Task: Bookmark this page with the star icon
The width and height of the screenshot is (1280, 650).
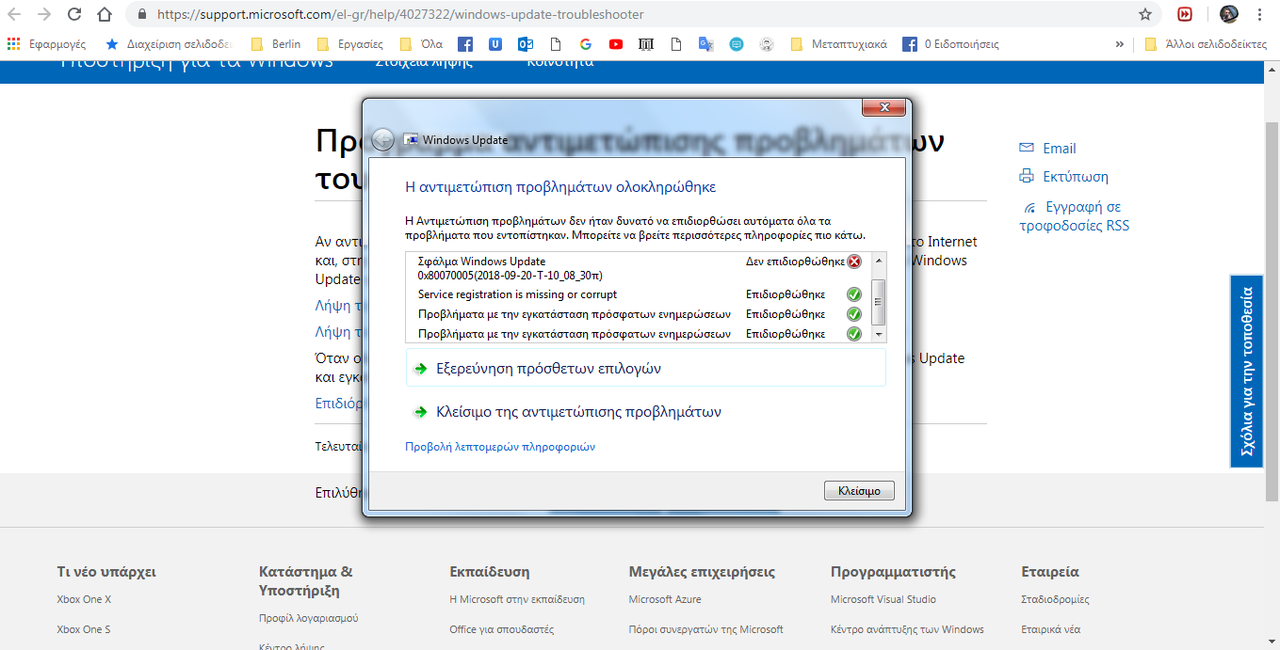Action: coord(1145,15)
